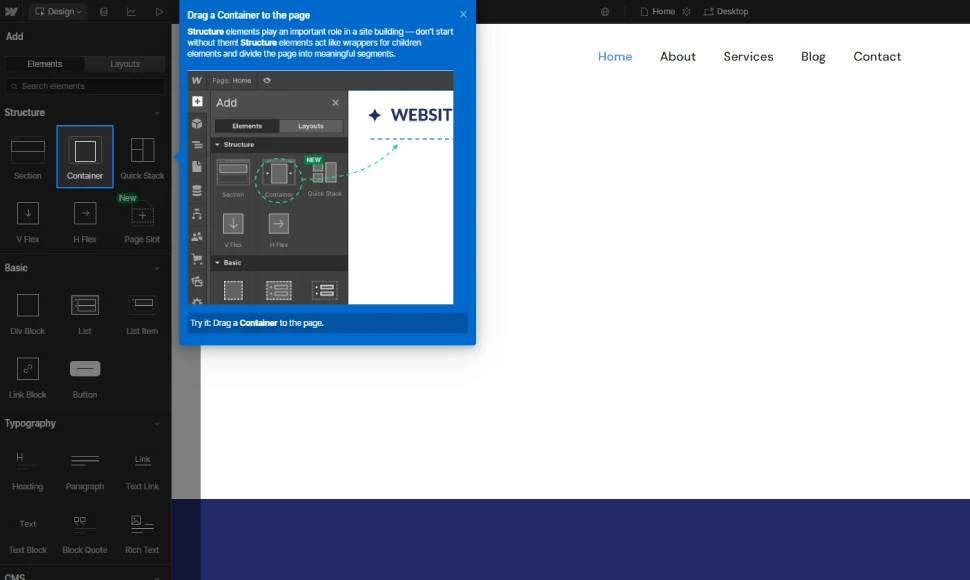Click Services in the site navigation
Image resolution: width=970 pixels, height=580 pixels.
click(748, 56)
